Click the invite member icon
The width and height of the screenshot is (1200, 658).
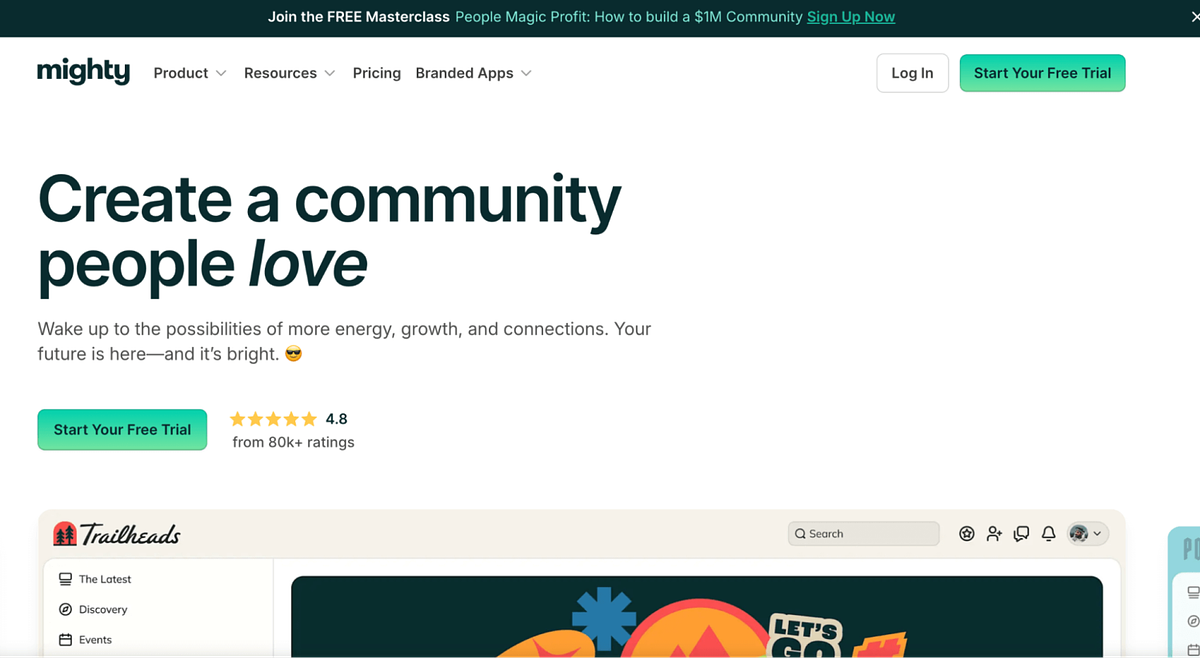click(x=994, y=533)
